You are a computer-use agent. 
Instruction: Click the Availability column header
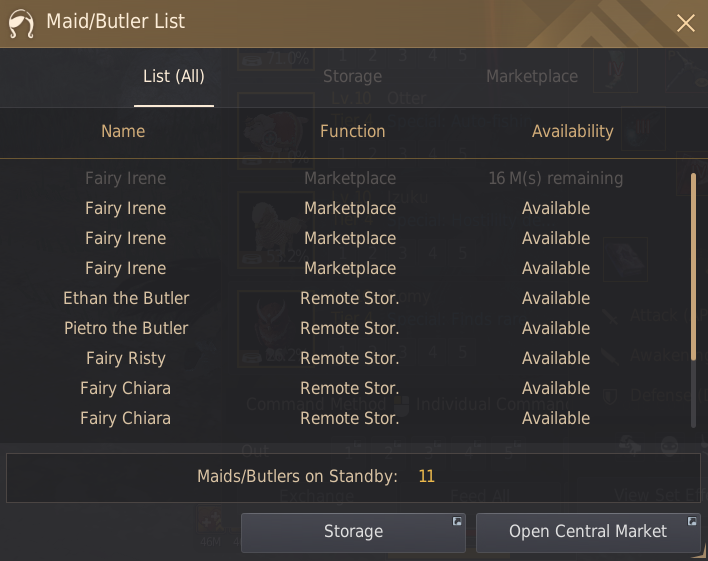coord(573,131)
